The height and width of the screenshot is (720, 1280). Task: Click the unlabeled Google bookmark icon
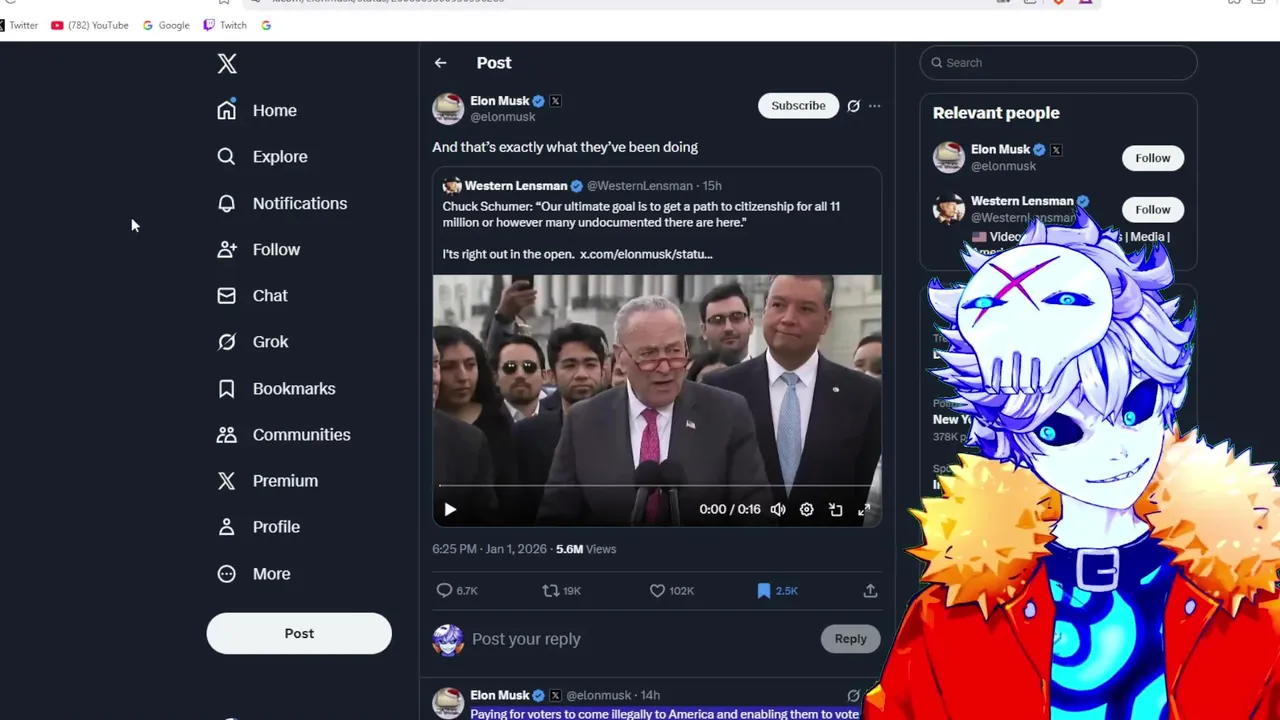266,25
